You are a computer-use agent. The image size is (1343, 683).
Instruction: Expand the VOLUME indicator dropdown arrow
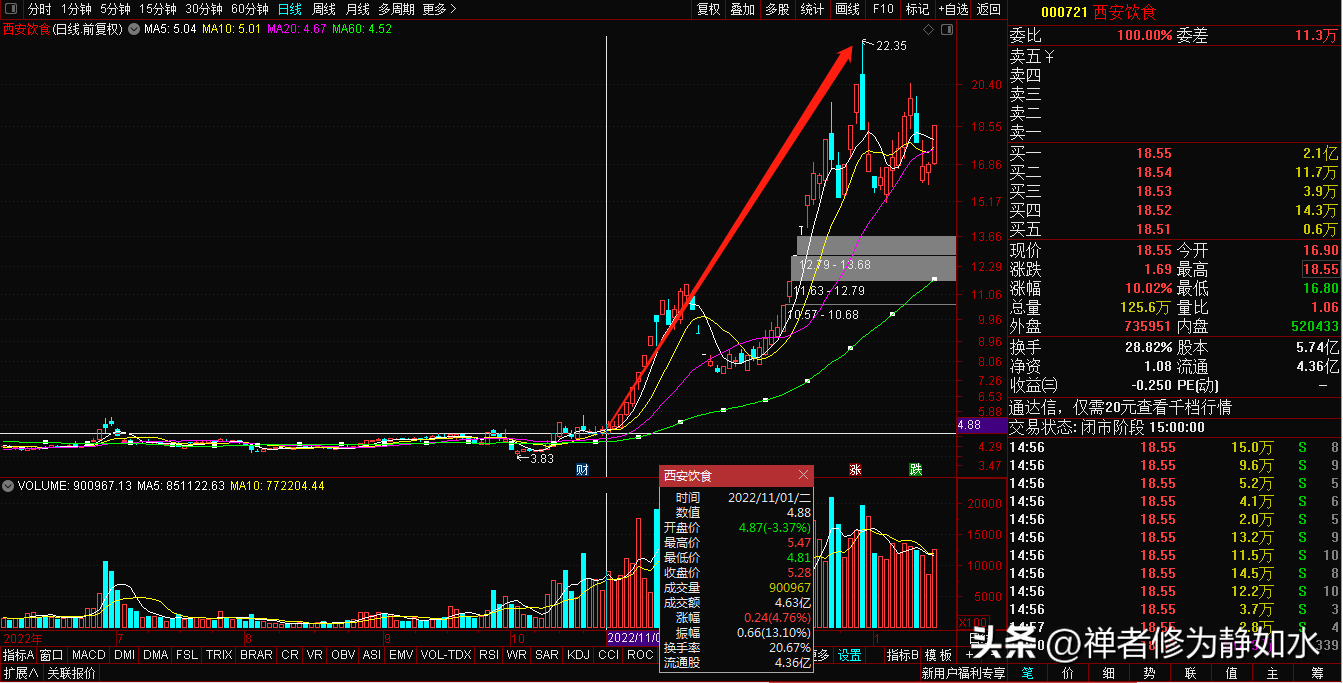(x=8, y=486)
